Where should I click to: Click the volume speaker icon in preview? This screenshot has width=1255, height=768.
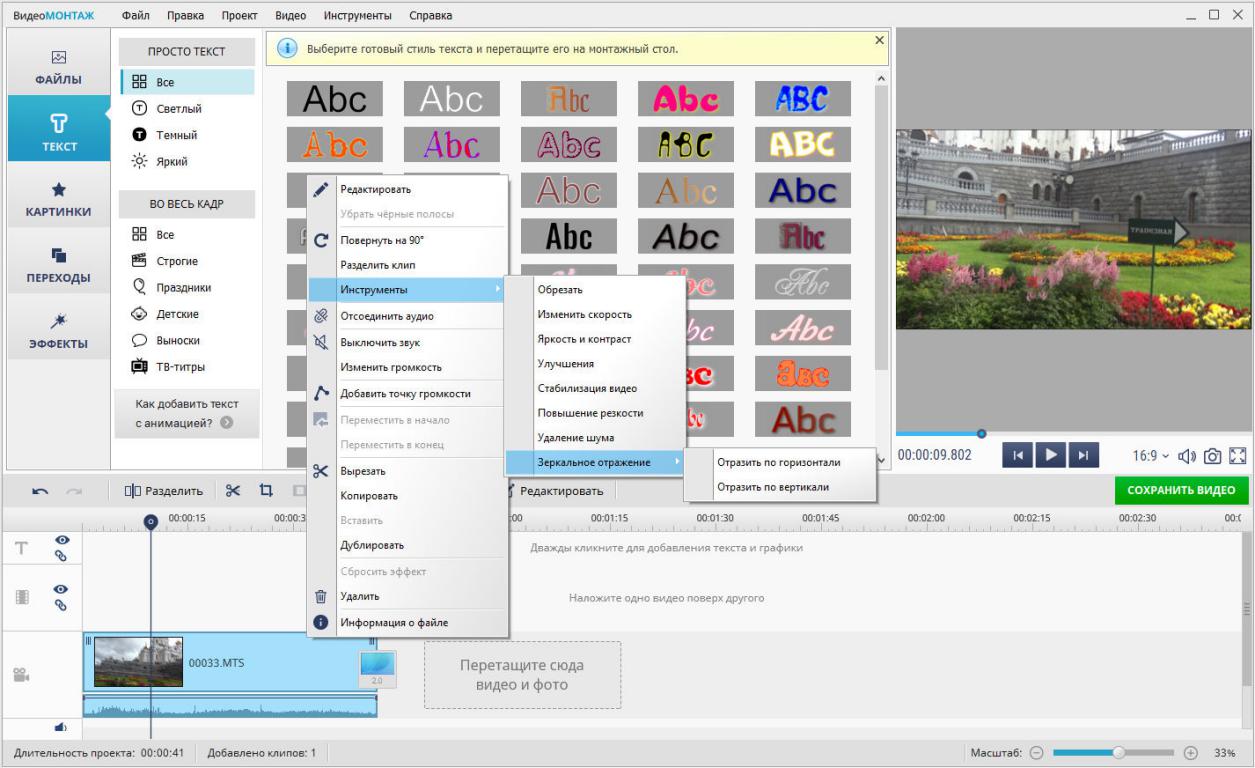pos(1187,456)
